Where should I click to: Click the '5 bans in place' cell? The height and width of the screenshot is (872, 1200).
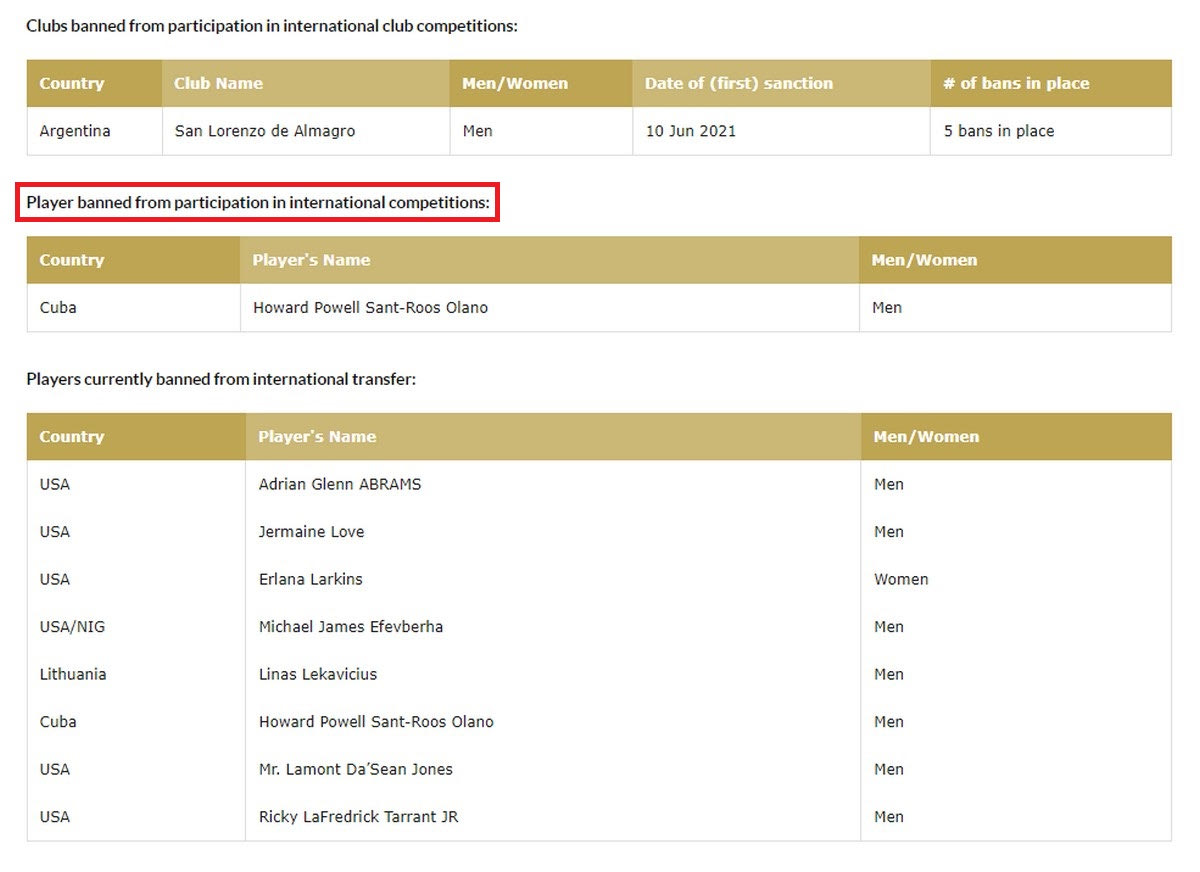(998, 131)
